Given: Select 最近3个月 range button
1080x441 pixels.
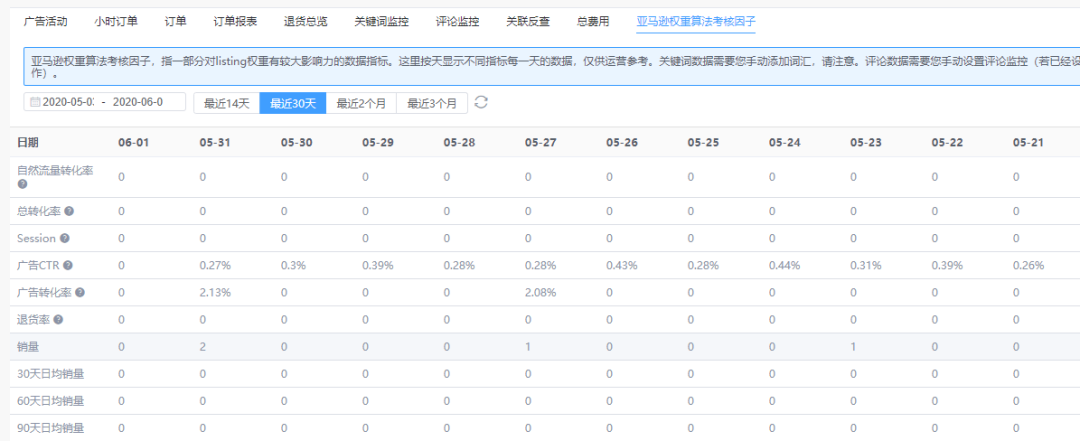Looking at the screenshot, I should tap(432, 103).
